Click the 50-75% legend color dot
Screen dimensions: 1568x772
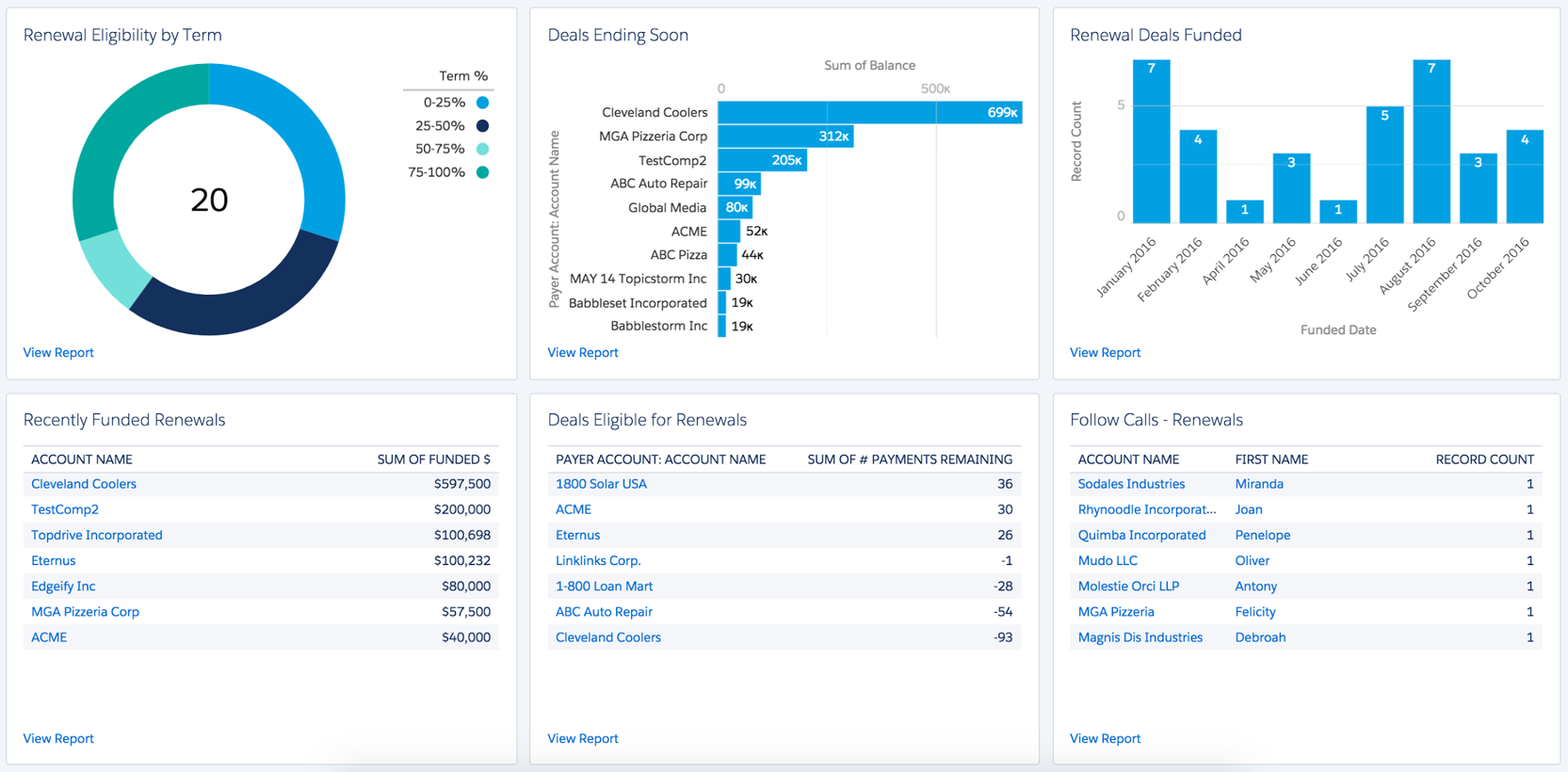tap(482, 149)
